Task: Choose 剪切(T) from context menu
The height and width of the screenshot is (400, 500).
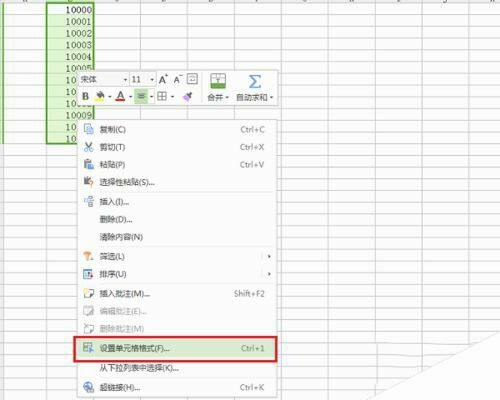Action: (x=177, y=147)
